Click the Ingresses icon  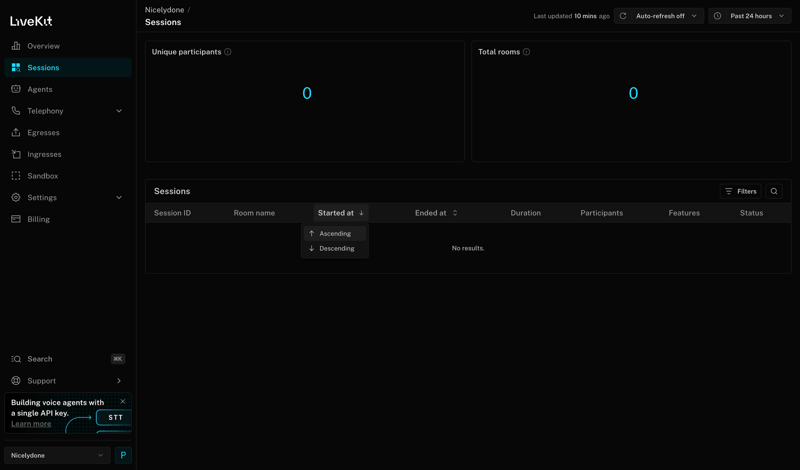(x=16, y=154)
